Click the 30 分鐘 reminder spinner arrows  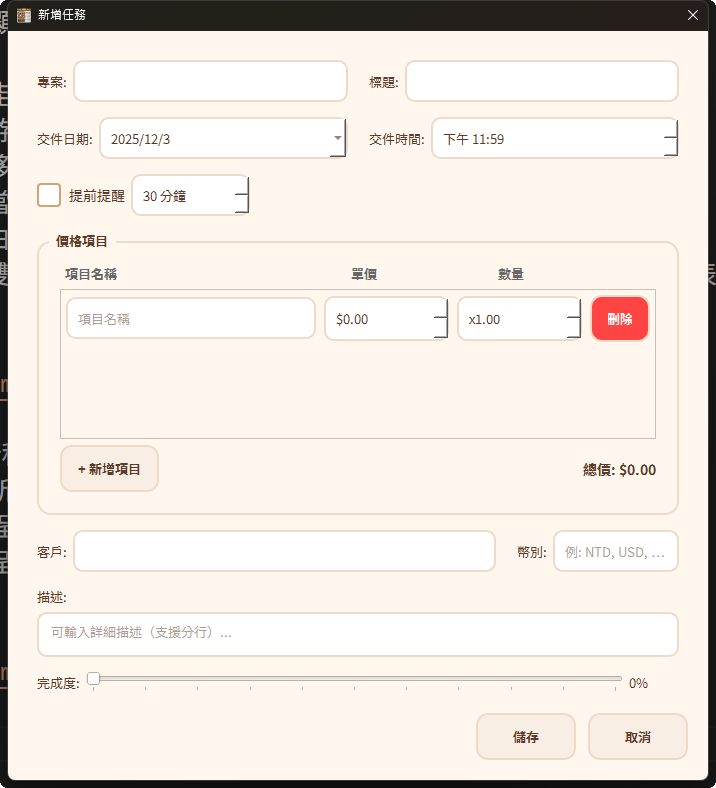coord(242,195)
